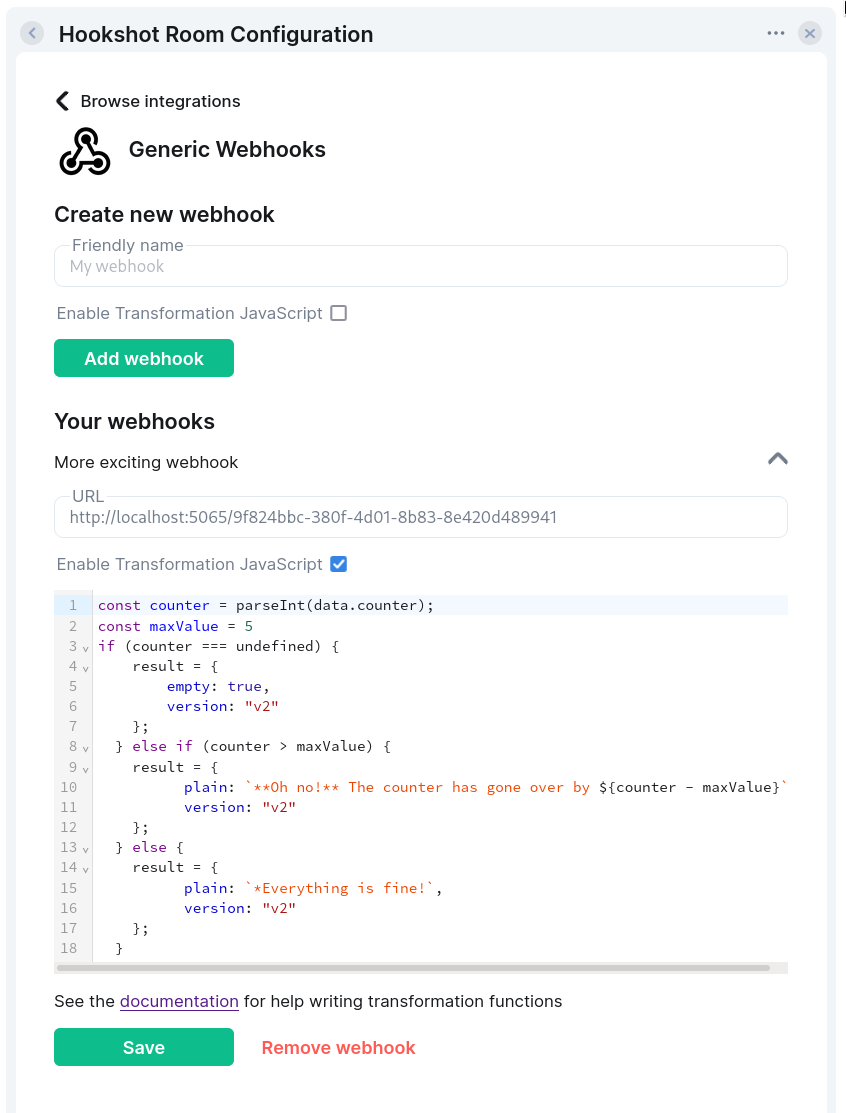The image size is (846, 1113).
Task: Fold the code block at line 8
Action: pos(86,748)
